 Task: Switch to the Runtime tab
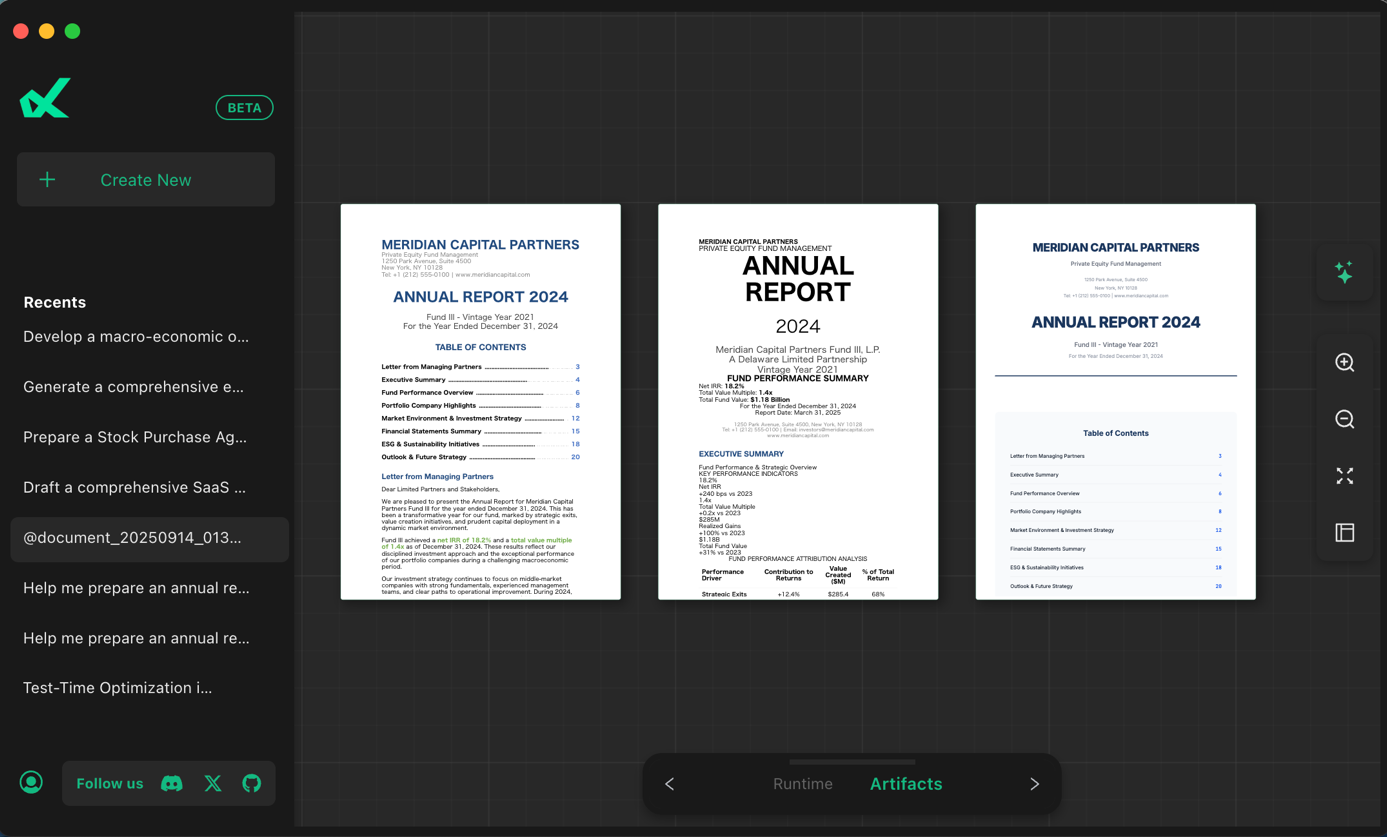coord(802,784)
